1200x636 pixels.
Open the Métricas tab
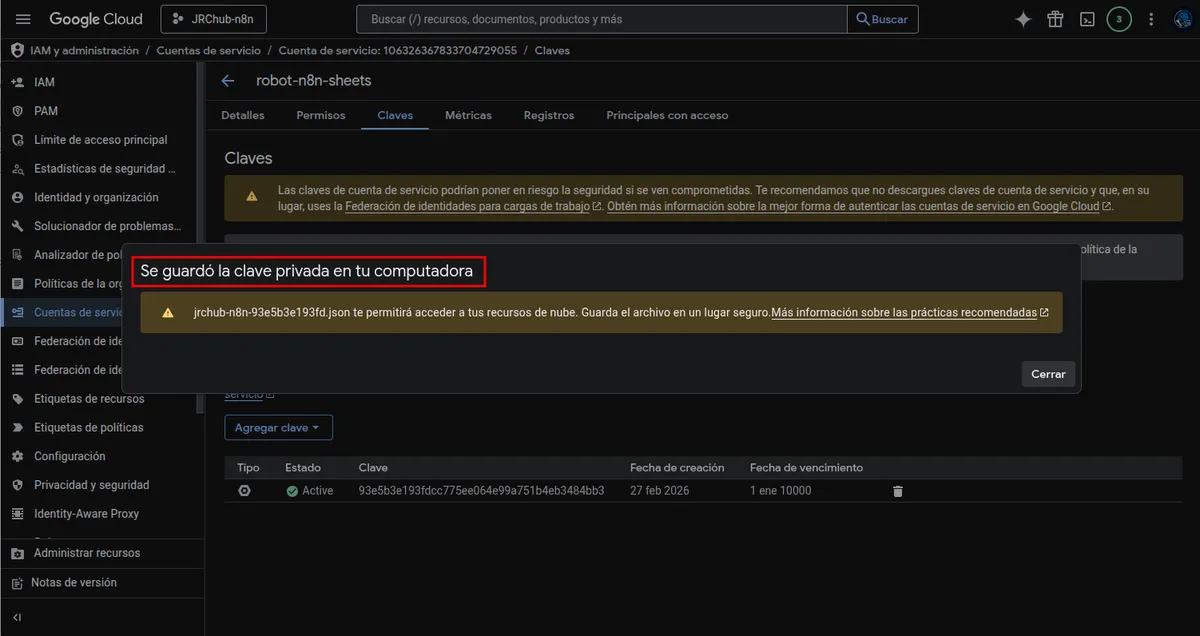pos(468,115)
